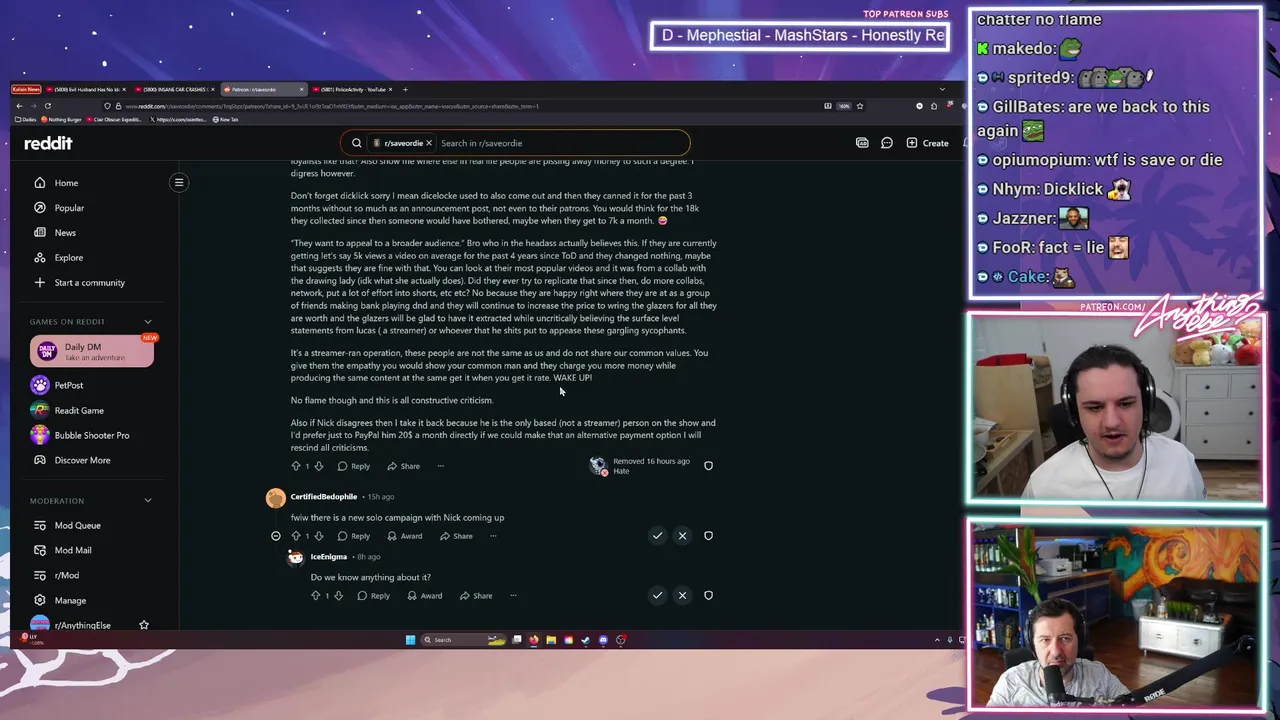This screenshot has width=1280, height=720.
Task: Open the Daily DM game card
Action: click(92, 351)
